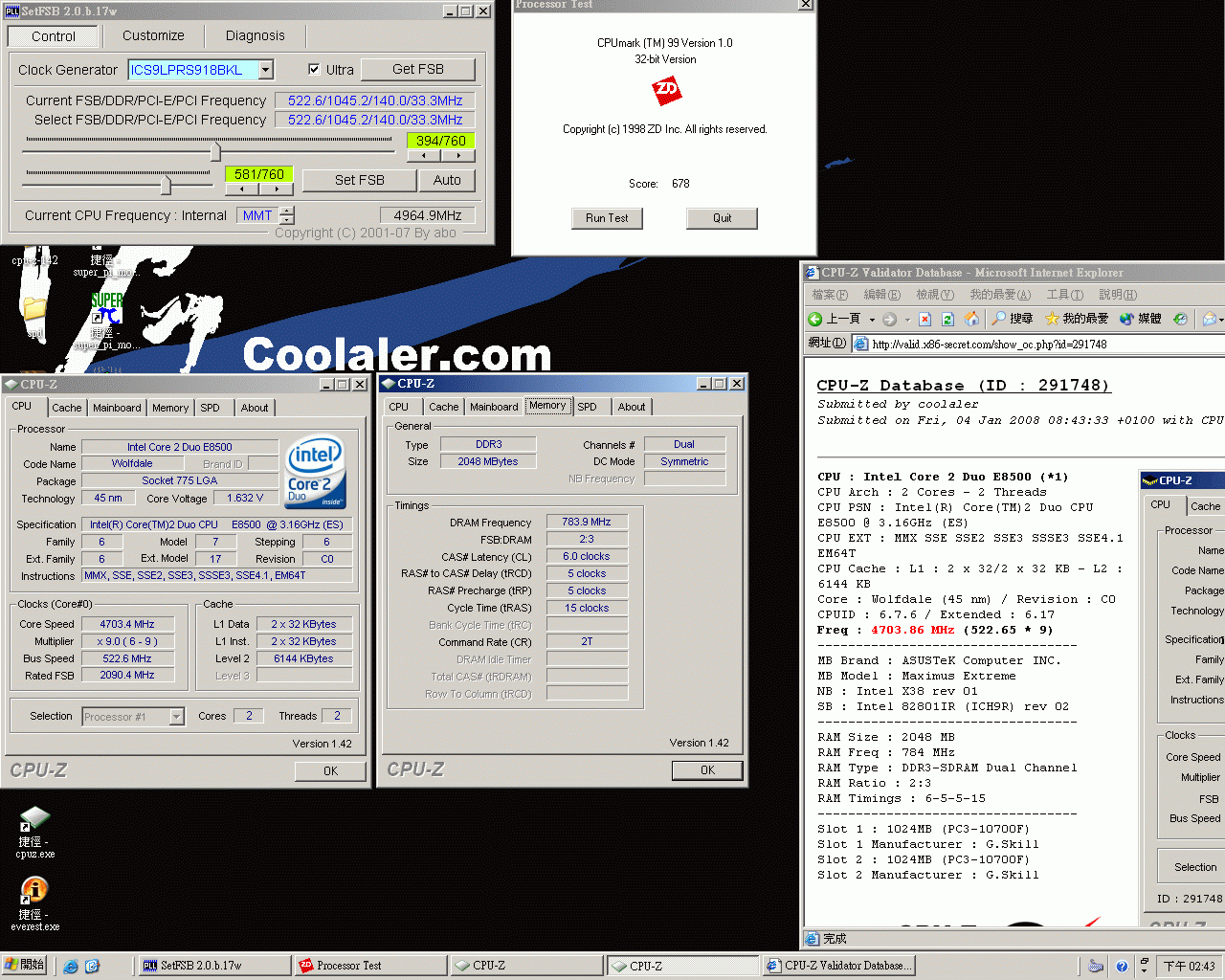The width and height of the screenshot is (1225, 980).
Task: Click IE Mail envelope icon
Action: click(x=1209, y=319)
